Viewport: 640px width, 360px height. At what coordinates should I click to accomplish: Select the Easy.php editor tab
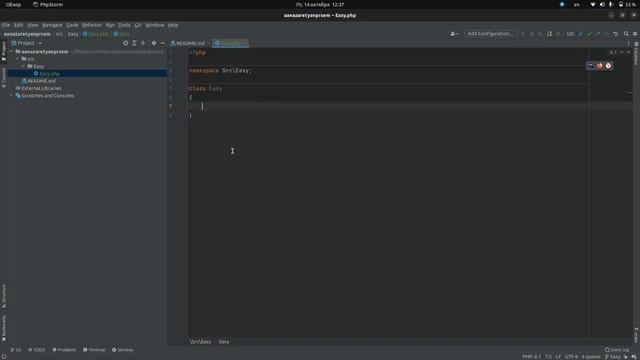(x=231, y=43)
